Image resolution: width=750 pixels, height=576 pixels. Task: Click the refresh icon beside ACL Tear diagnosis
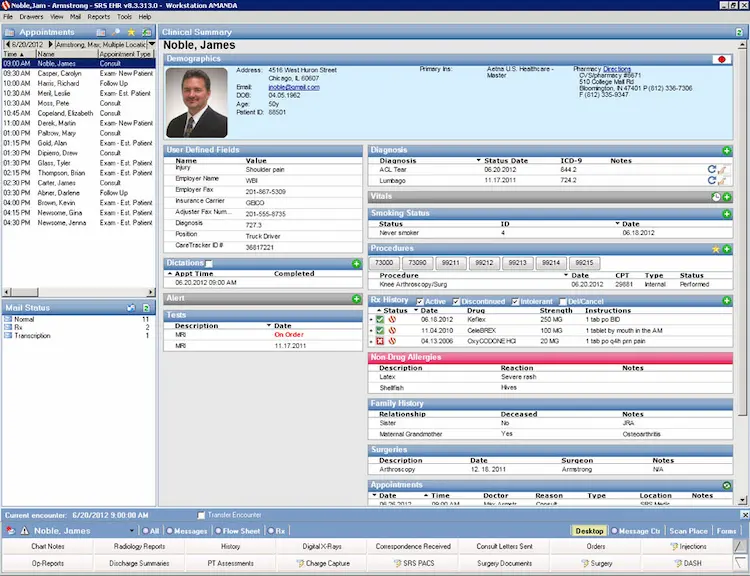tap(711, 170)
